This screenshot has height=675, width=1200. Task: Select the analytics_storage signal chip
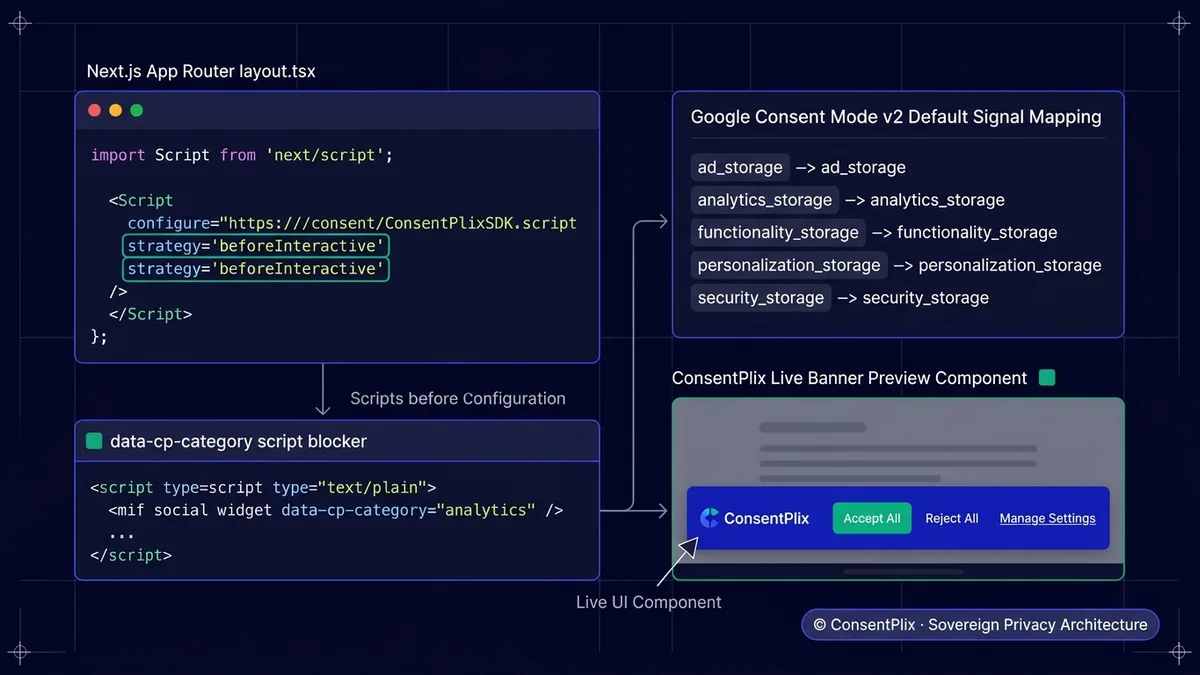click(765, 200)
